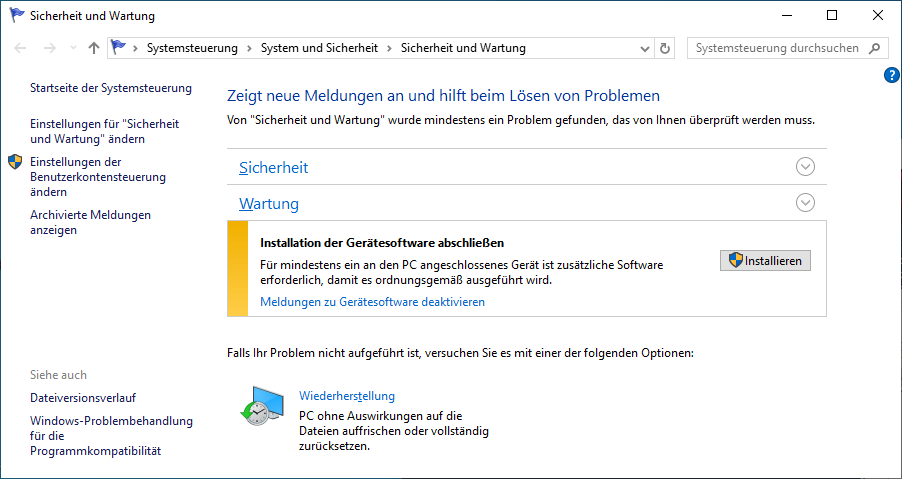Collapse the Wartung section chevron
Image resolution: width=902 pixels, height=479 pixels.
[x=805, y=202]
